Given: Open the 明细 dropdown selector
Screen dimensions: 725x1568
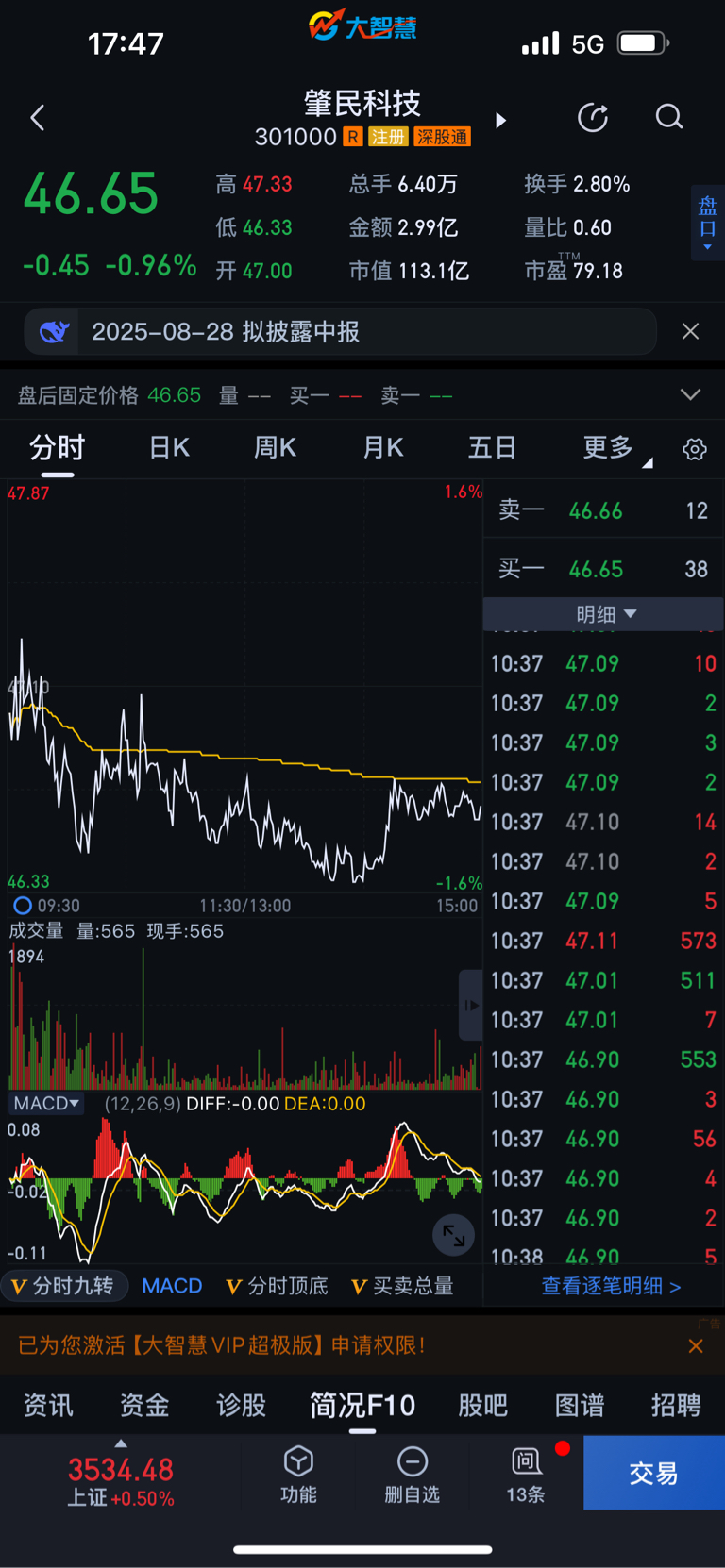Looking at the screenshot, I should (x=604, y=614).
